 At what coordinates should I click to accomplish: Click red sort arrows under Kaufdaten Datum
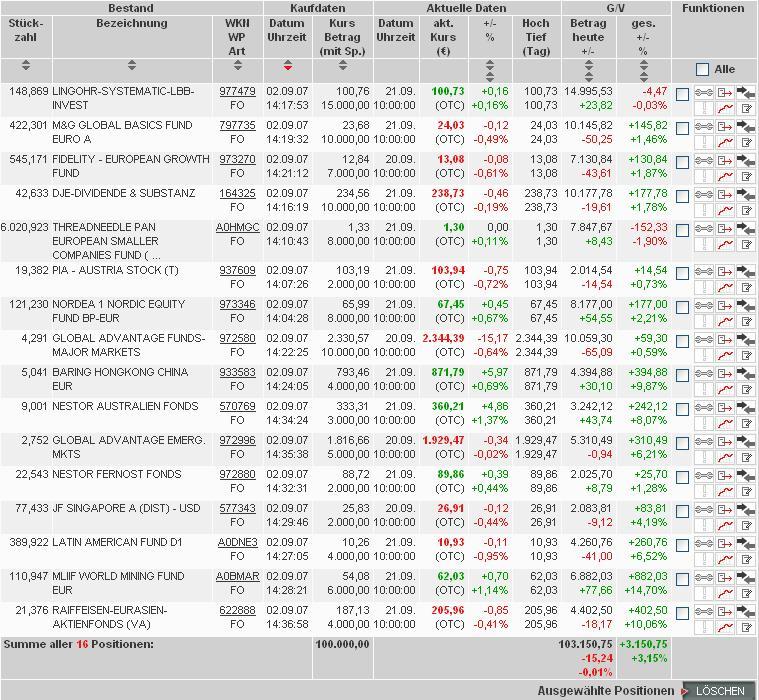[288, 65]
